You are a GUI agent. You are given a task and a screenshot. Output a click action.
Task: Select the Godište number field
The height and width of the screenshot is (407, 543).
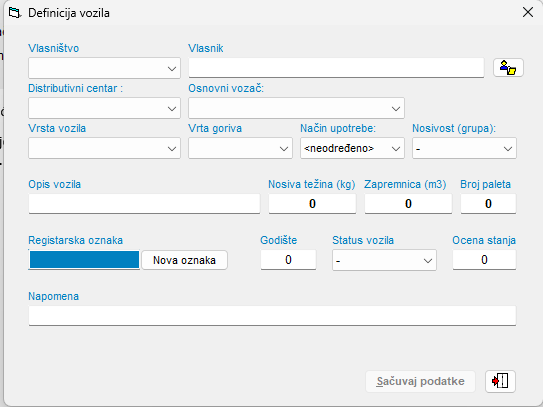pyautogui.click(x=288, y=260)
